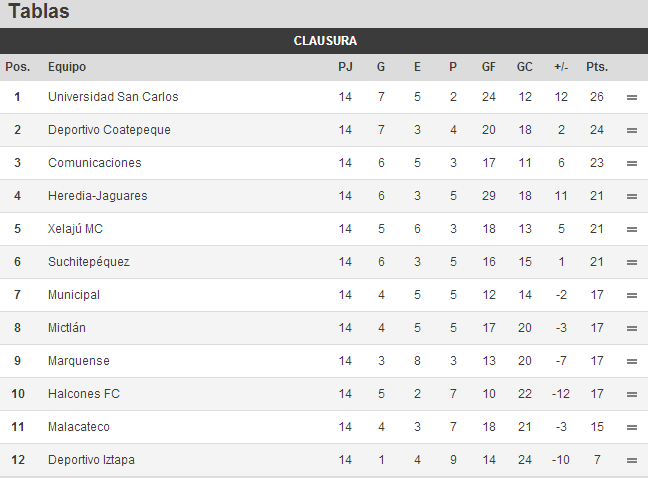Click the trend icon in Halcones FC row
Screen dimensions: 648x478
tap(631, 395)
